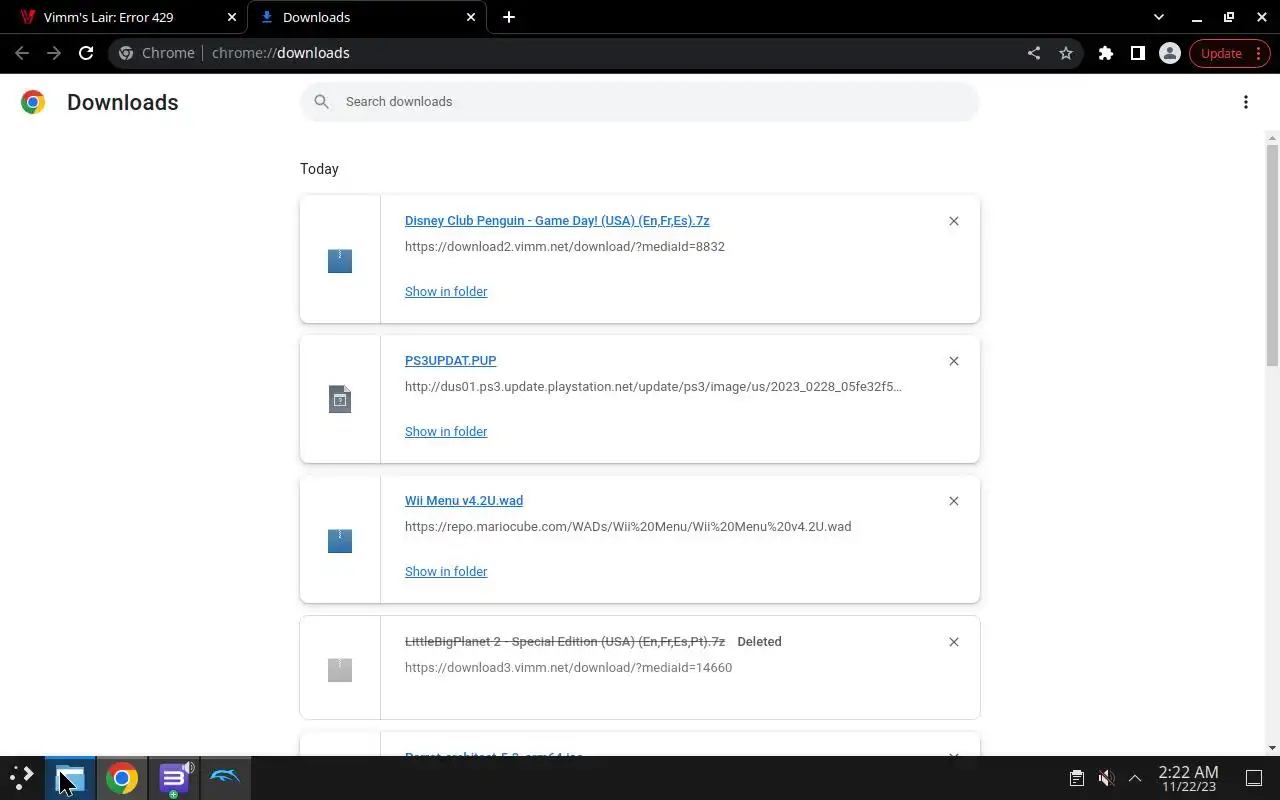Click the Today date heading
The height and width of the screenshot is (800, 1280).
[x=319, y=168]
